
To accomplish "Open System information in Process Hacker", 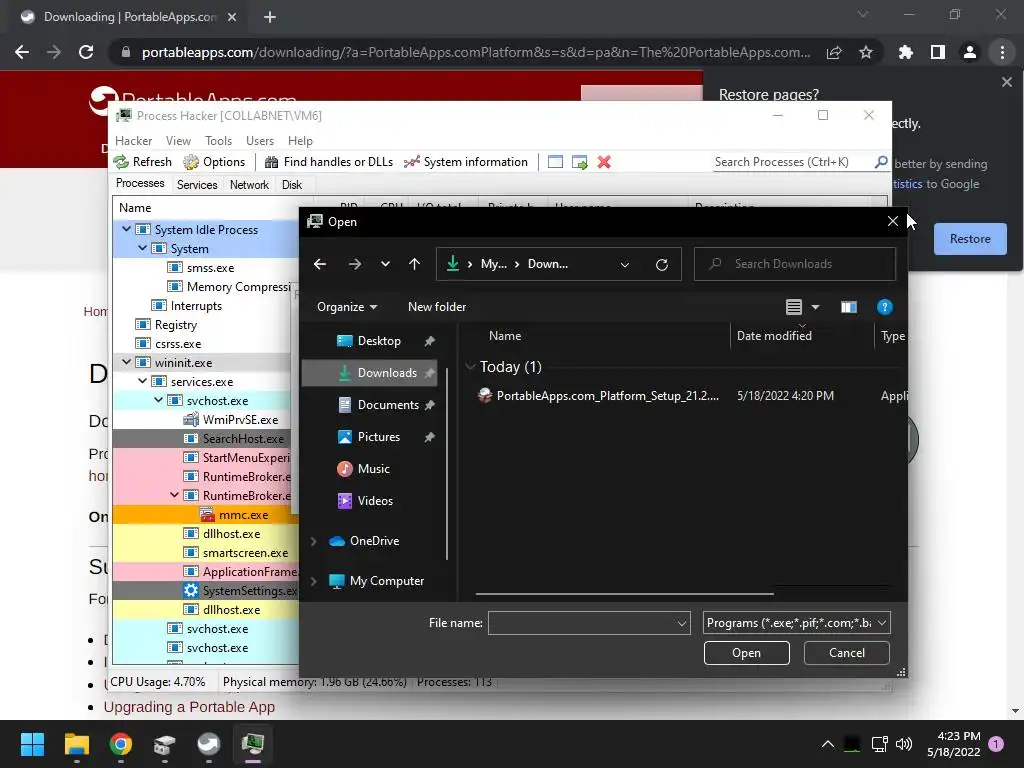I will [466, 162].
